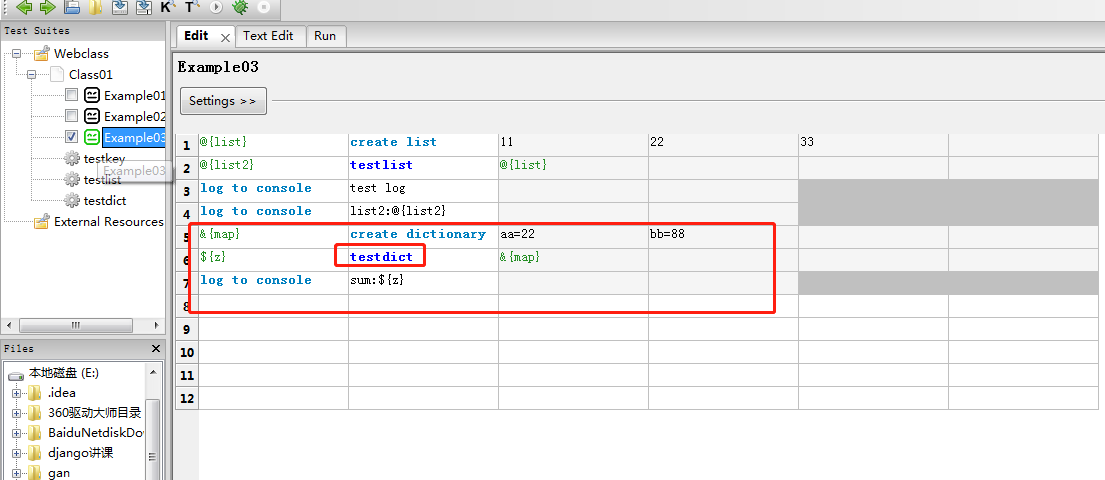Screen dimensions: 1105x480
Task: Click the Example01 robot face icon
Action: [92, 94]
